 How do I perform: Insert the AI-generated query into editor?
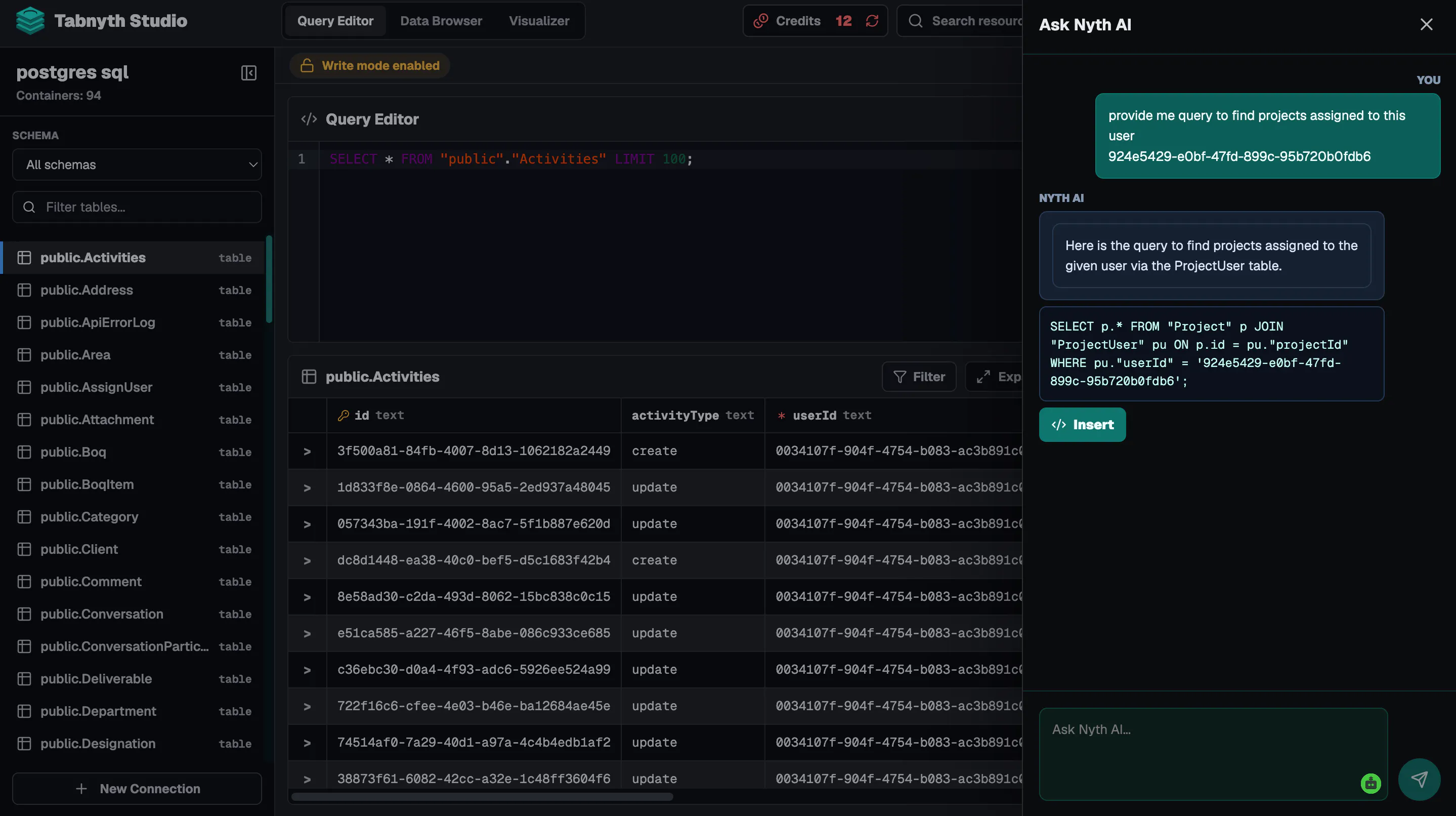1082,425
